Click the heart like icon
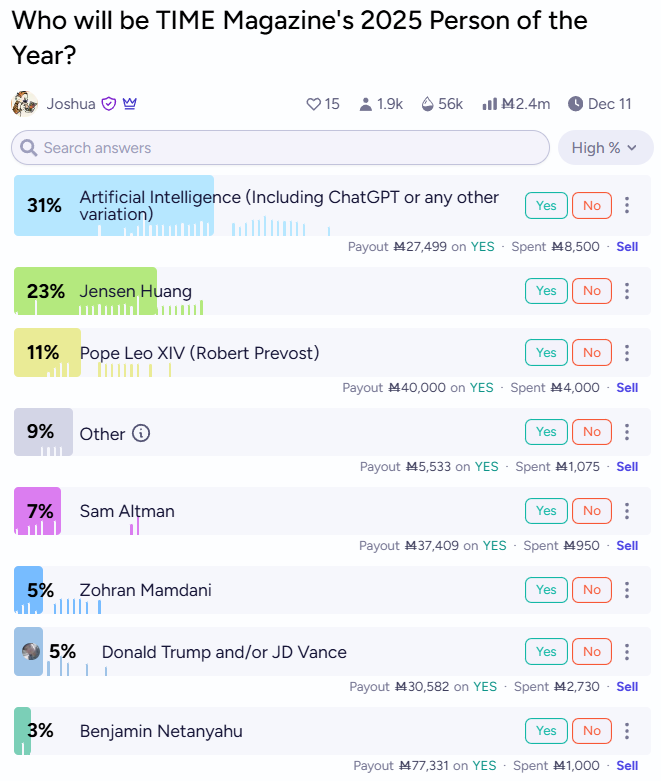Screen dimensions: 661x781 pos(313,104)
